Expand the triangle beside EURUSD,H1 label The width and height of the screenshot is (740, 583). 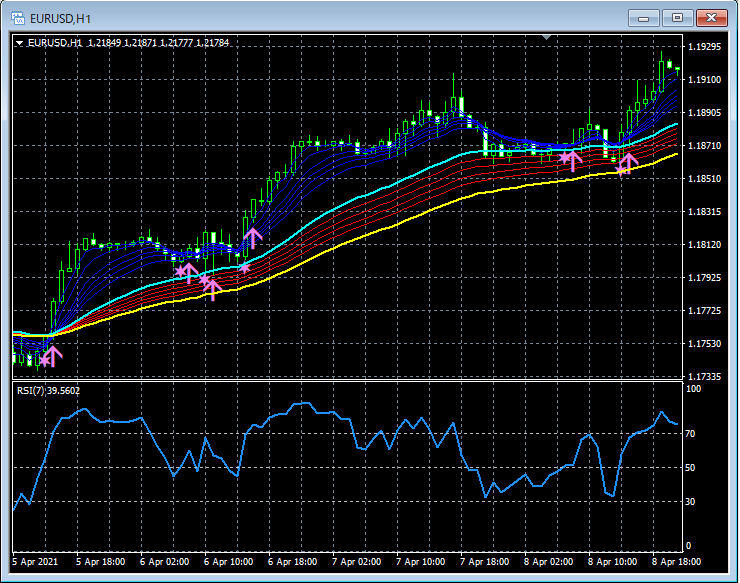tap(19, 43)
